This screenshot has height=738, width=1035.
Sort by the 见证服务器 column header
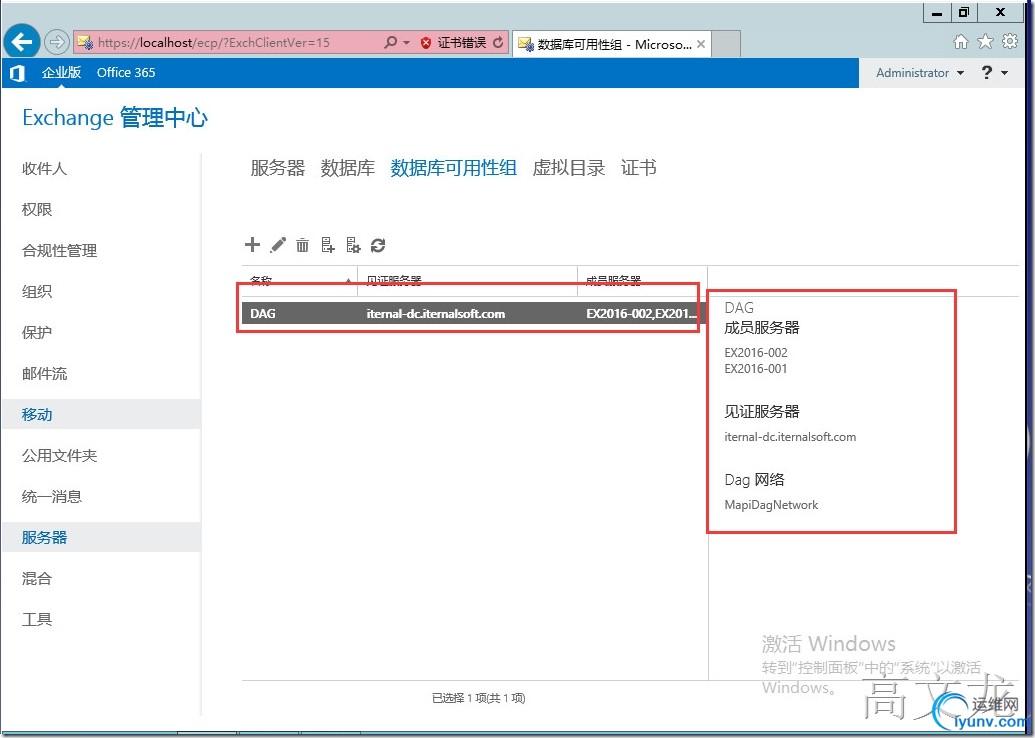(x=467, y=280)
